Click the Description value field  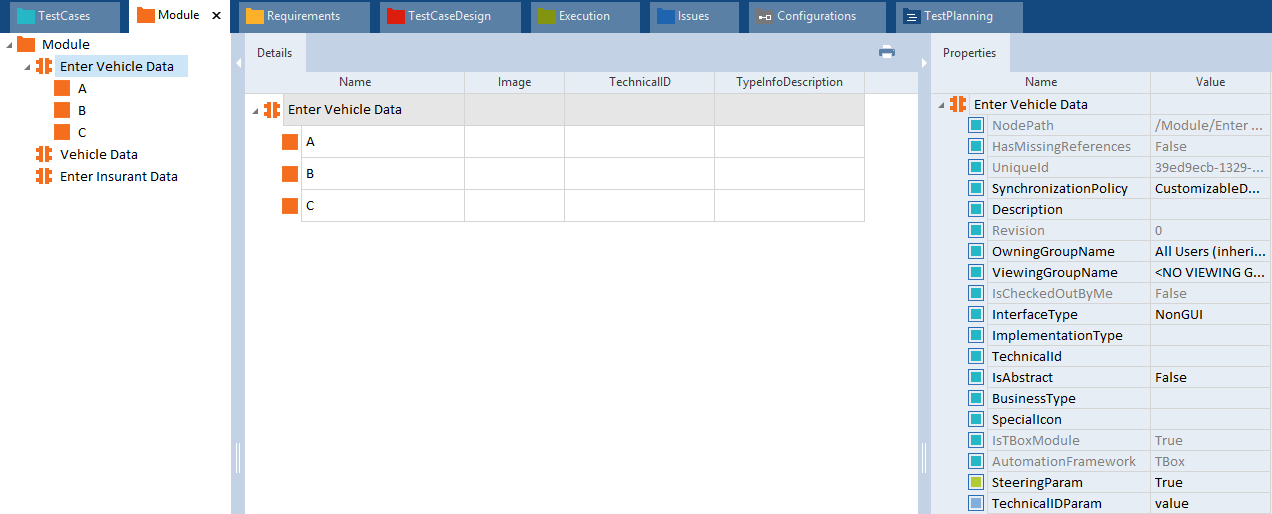1211,210
